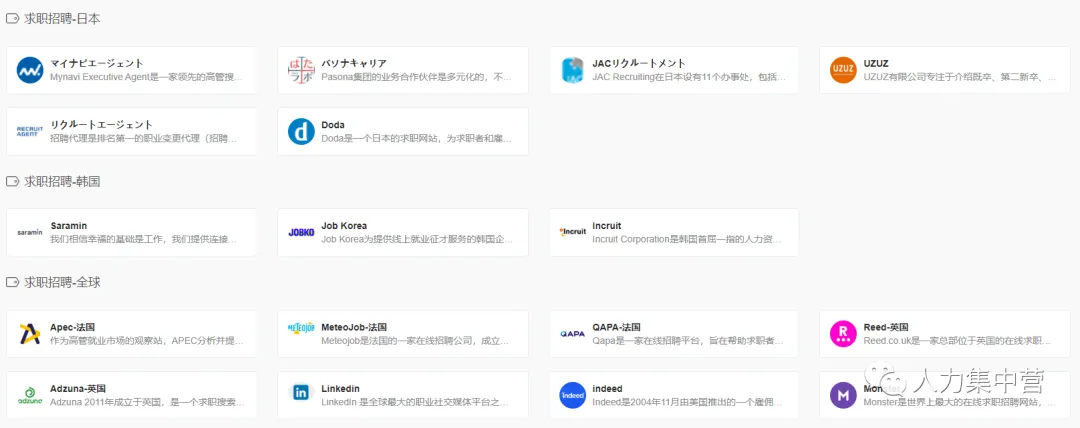
Task: Select the 求职招聘-全球 section heading
Action: pos(63,283)
